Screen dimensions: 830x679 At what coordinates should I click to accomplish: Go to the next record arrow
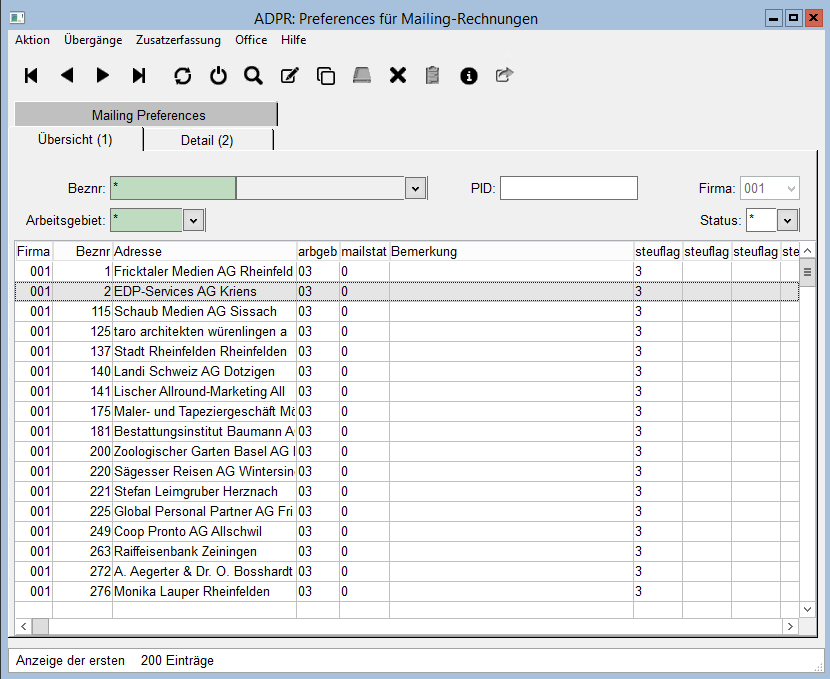pos(102,75)
